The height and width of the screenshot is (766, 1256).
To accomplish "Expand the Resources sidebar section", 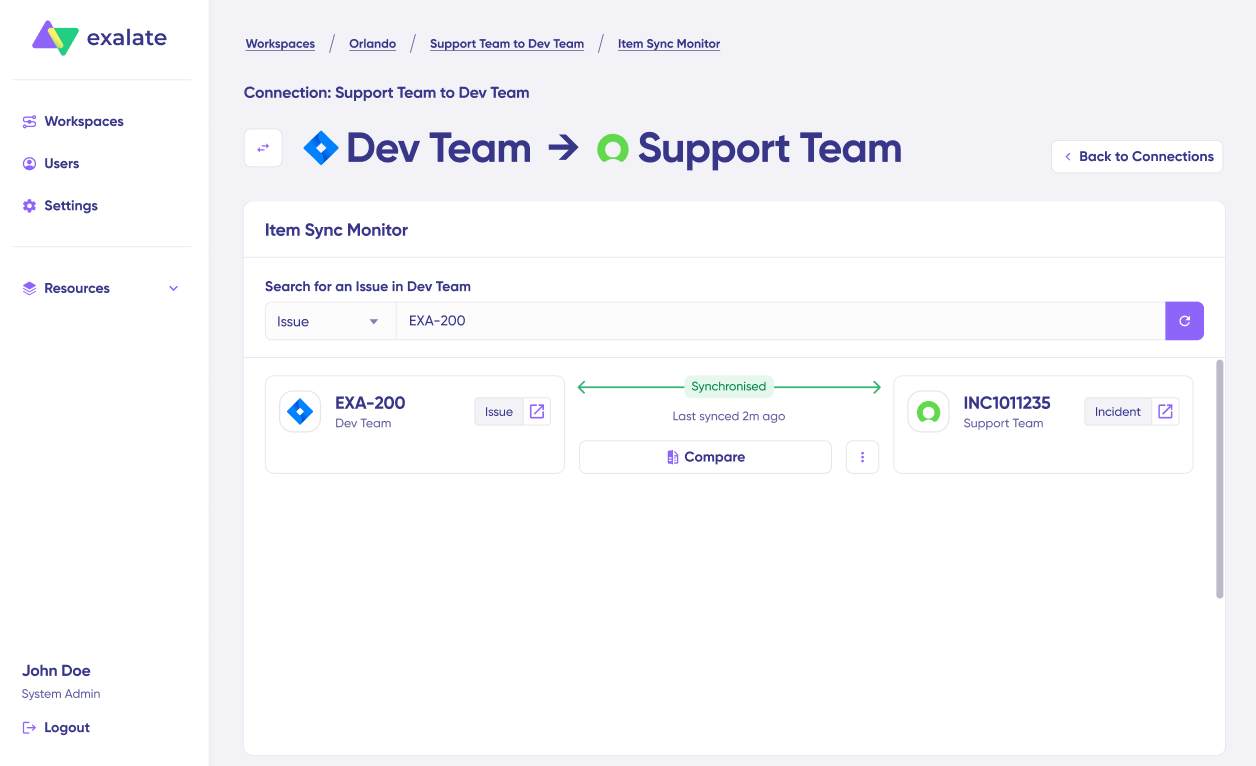I will pos(100,288).
